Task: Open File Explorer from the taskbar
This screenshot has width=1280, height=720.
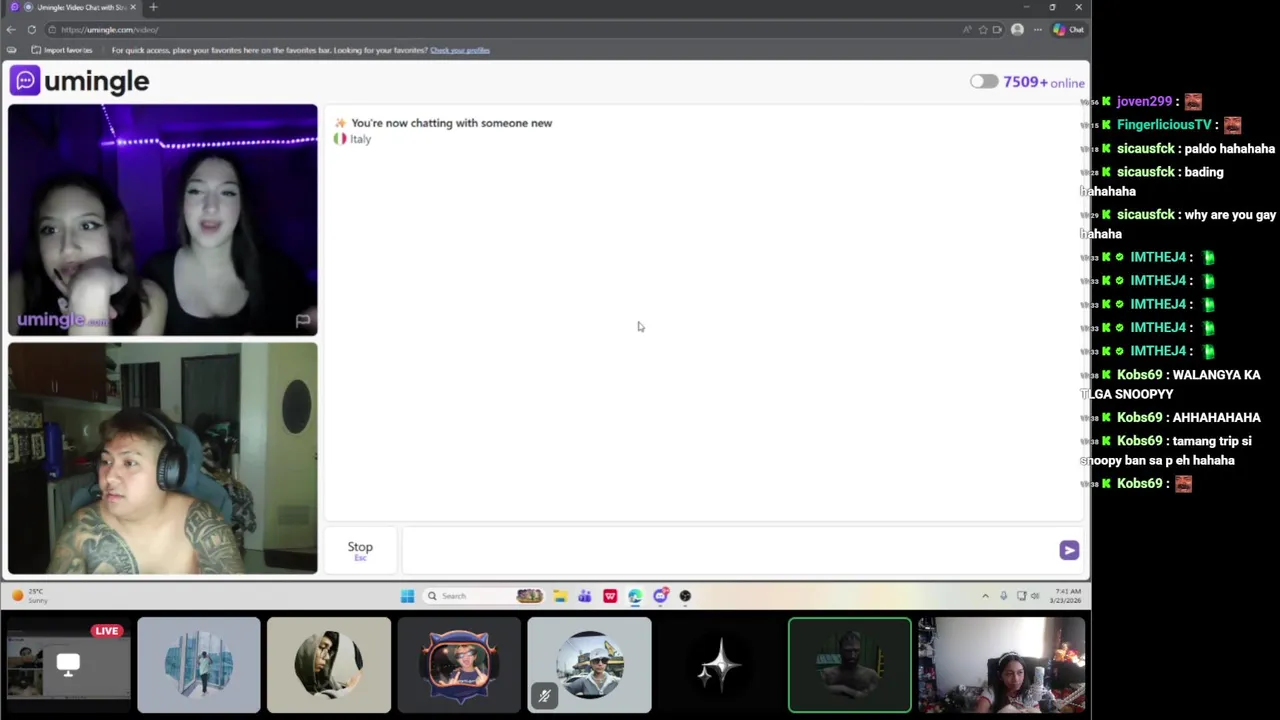Action: tap(560, 596)
